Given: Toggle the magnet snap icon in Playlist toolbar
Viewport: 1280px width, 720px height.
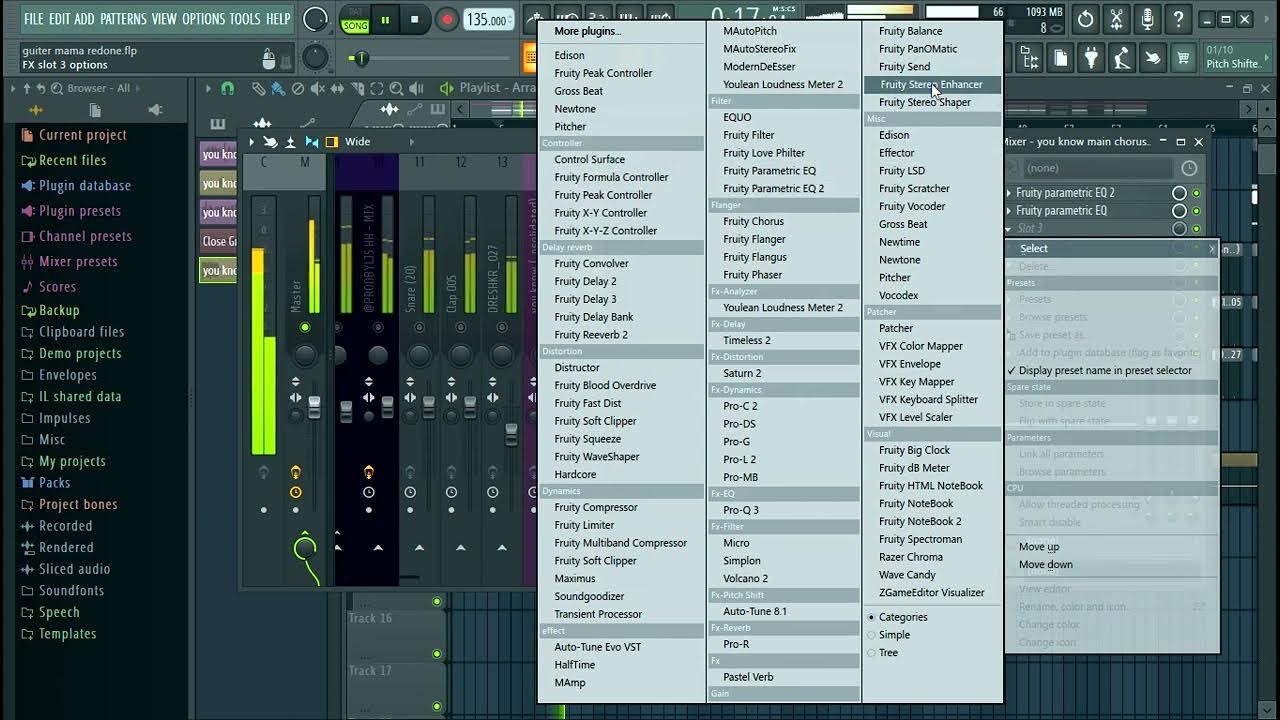Looking at the screenshot, I should [x=228, y=88].
